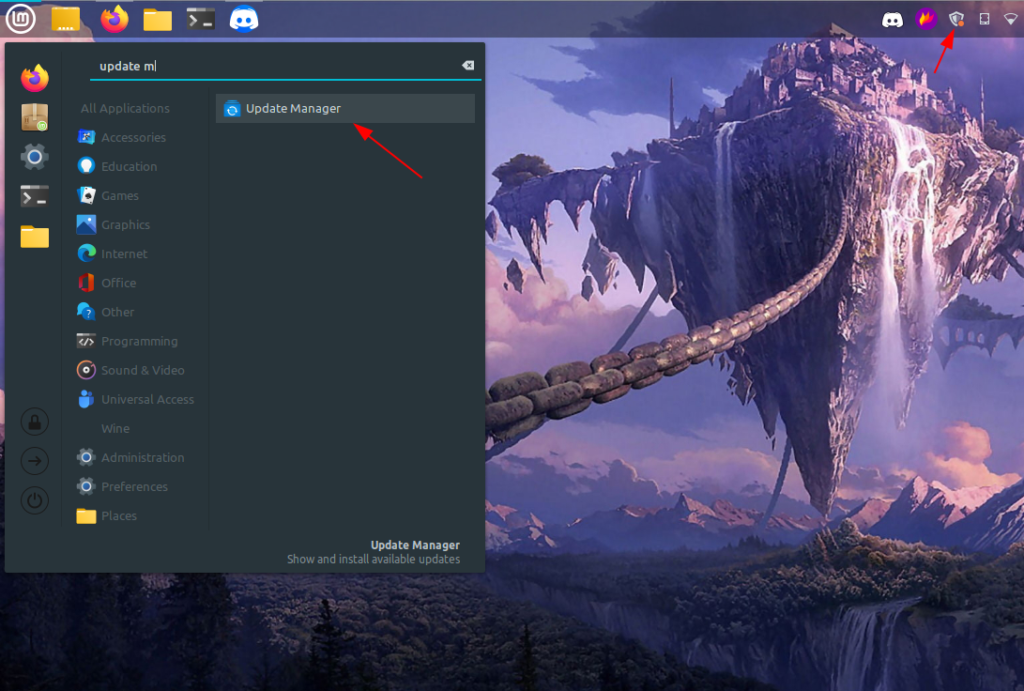This screenshot has width=1024, height=691.
Task: Open the Linux Mint menu button
Action: point(20,19)
